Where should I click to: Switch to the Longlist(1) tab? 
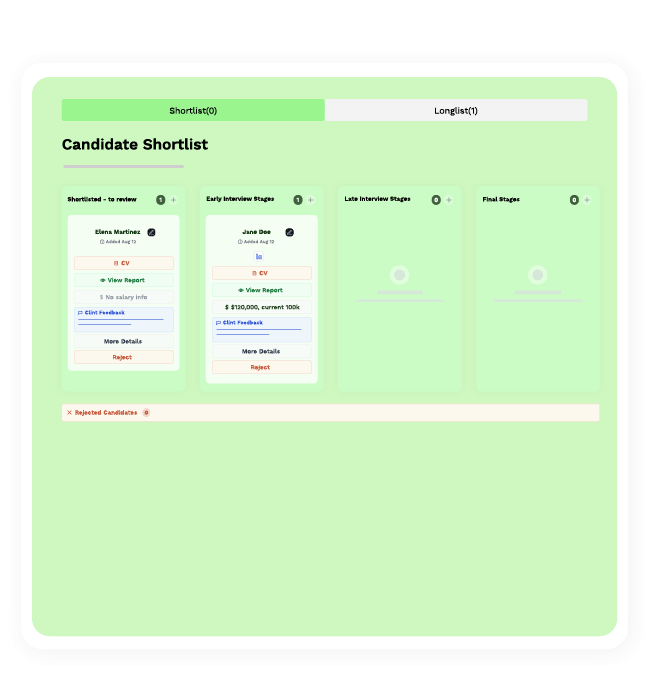(x=456, y=110)
